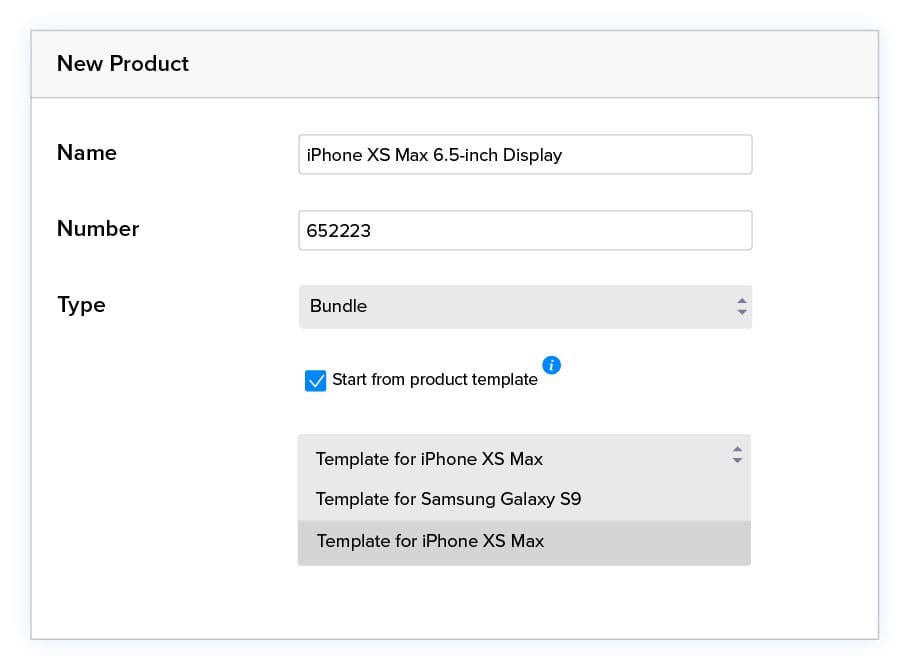The width and height of the screenshot is (909, 669).
Task: Click the up arrow on template list stepper
Action: [736, 450]
